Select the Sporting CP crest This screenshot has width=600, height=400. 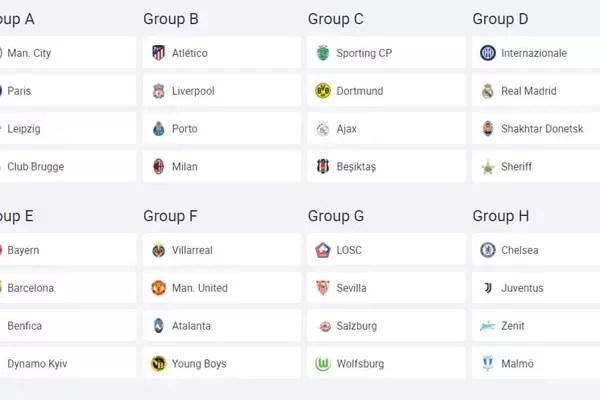pos(323,53)
